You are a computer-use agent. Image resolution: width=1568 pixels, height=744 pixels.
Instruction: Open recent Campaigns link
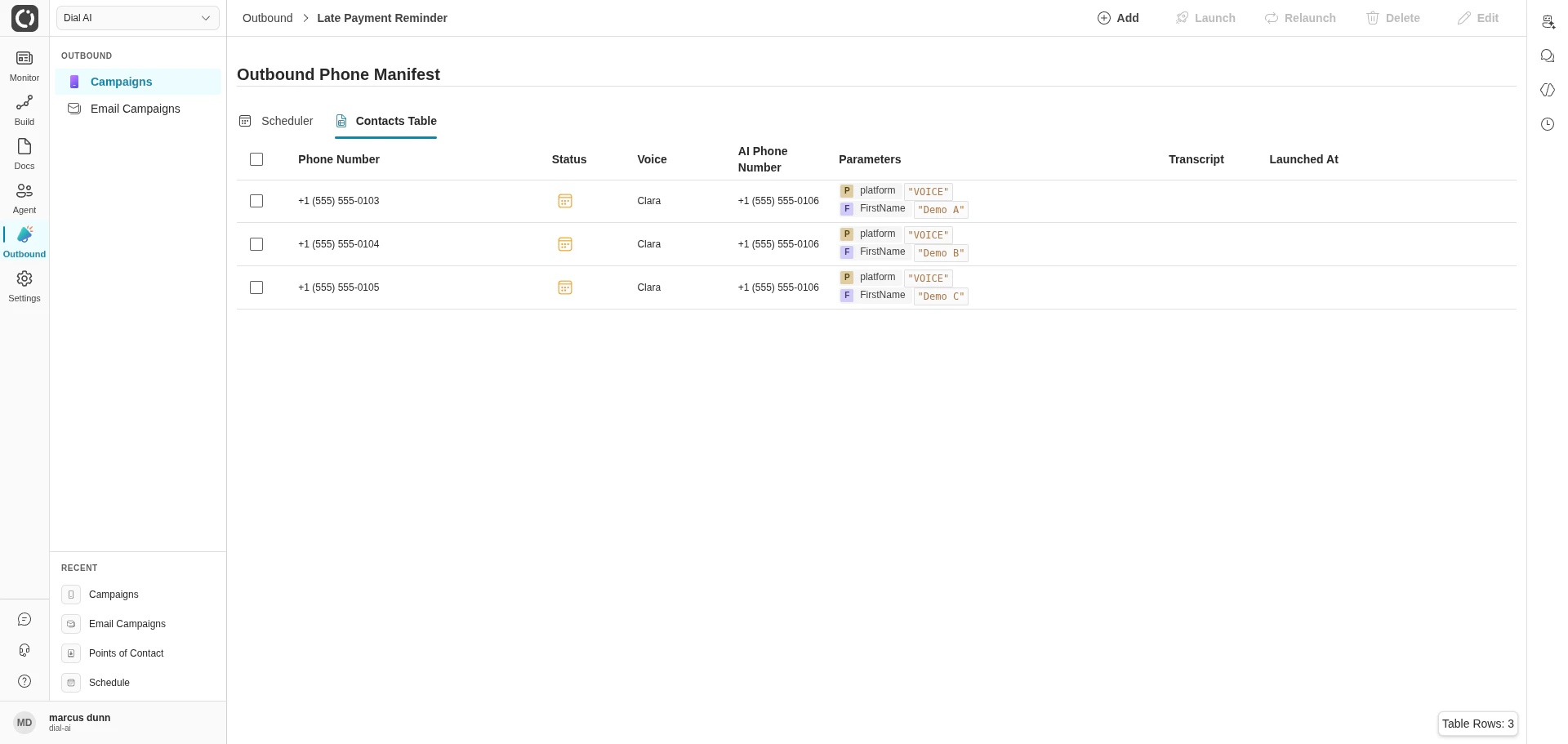[114, 595]
